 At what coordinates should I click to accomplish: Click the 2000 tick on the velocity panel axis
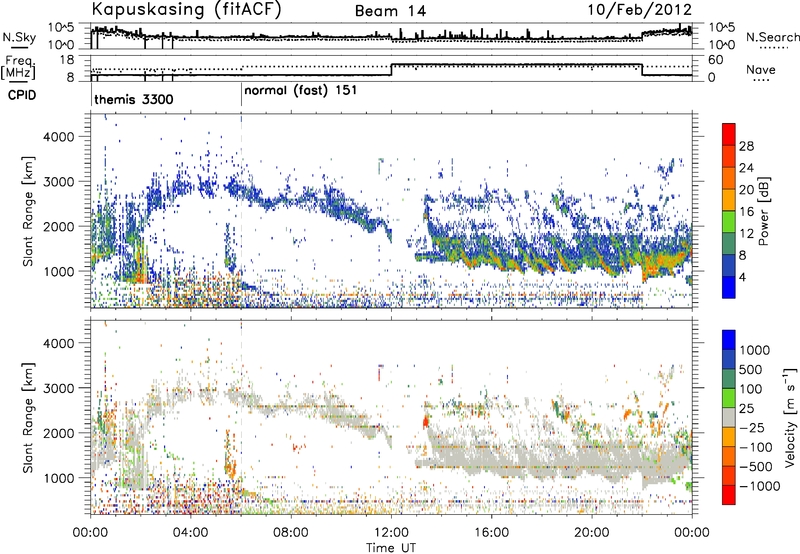point(58,433)
